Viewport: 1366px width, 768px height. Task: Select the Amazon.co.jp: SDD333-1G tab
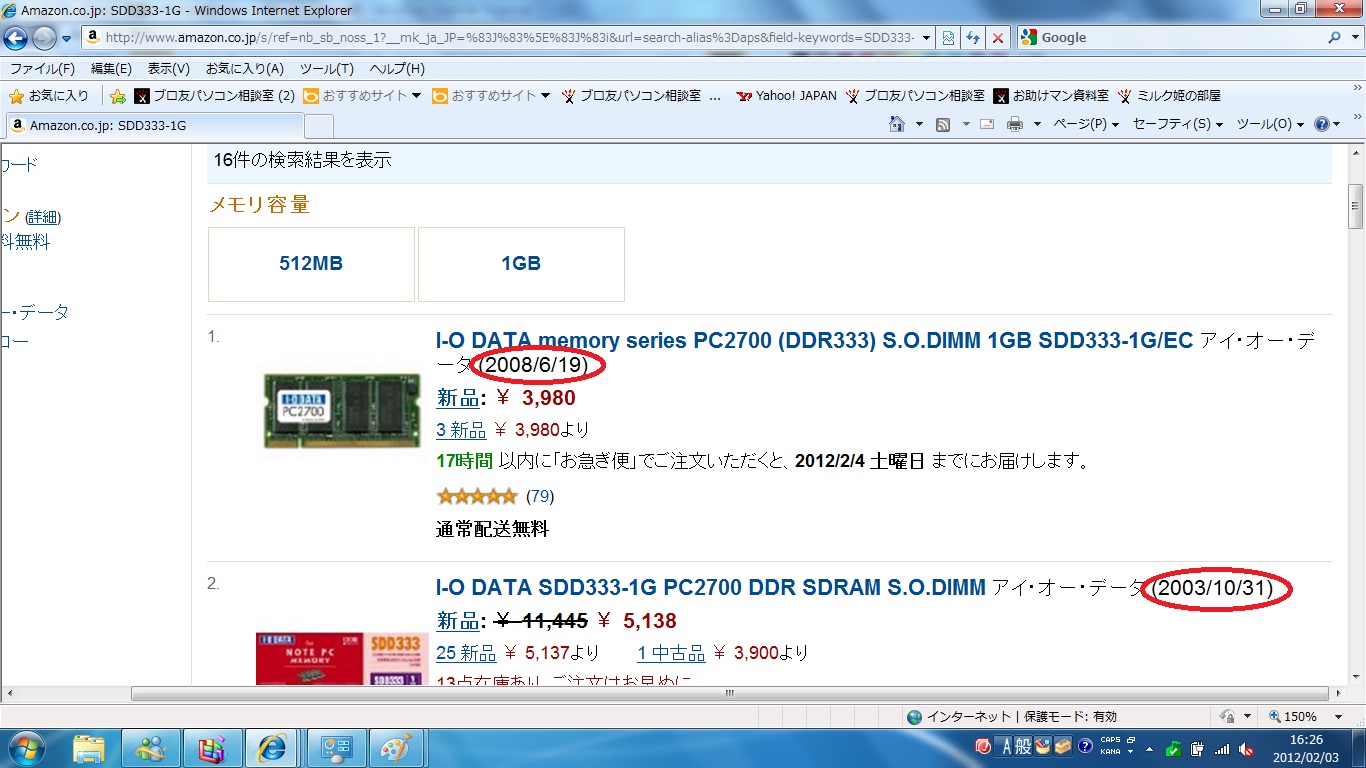pos(154,126)
